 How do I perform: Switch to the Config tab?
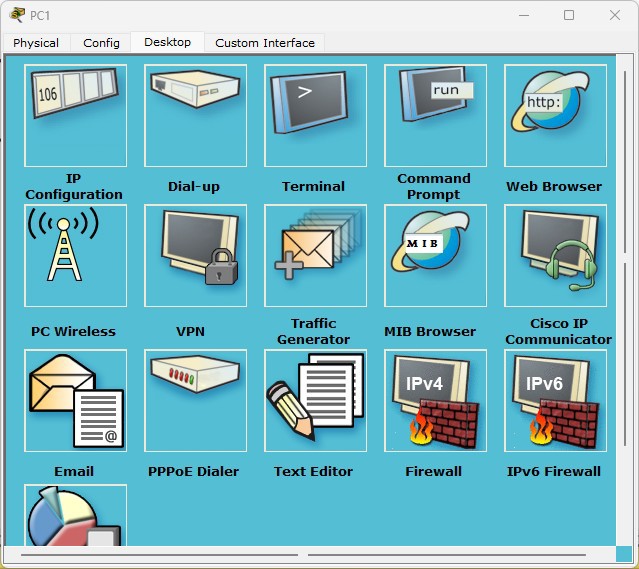point(101,43)
